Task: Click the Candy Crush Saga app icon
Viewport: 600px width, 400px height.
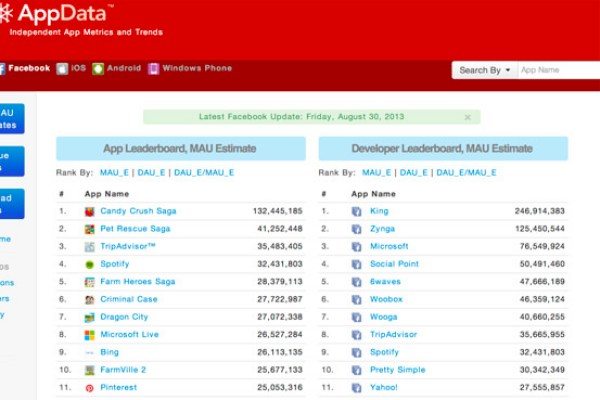Action: click(90, 211)
